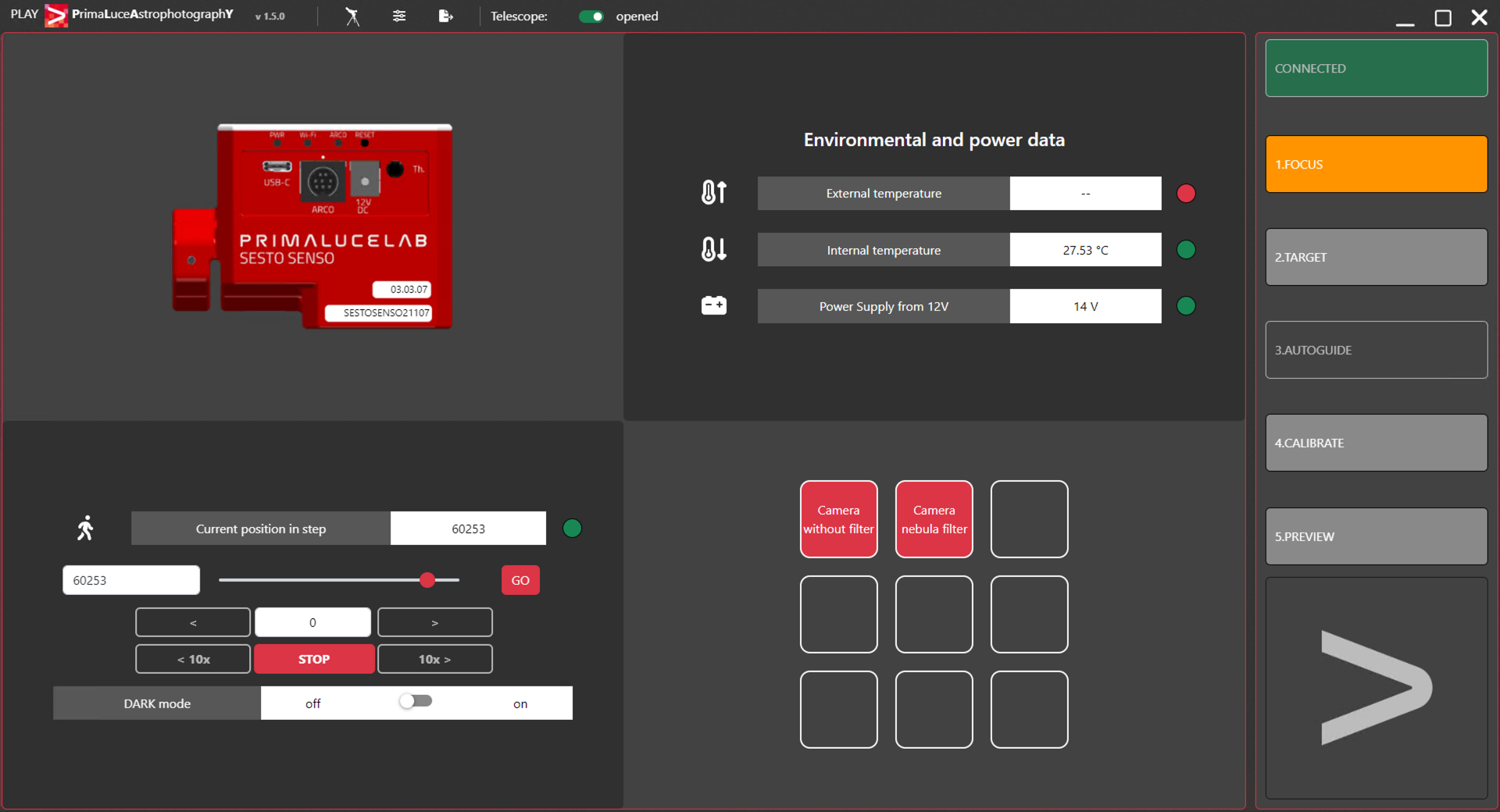Click the single step back < button
1500x812 pixels.
click(x=193, y=622)
